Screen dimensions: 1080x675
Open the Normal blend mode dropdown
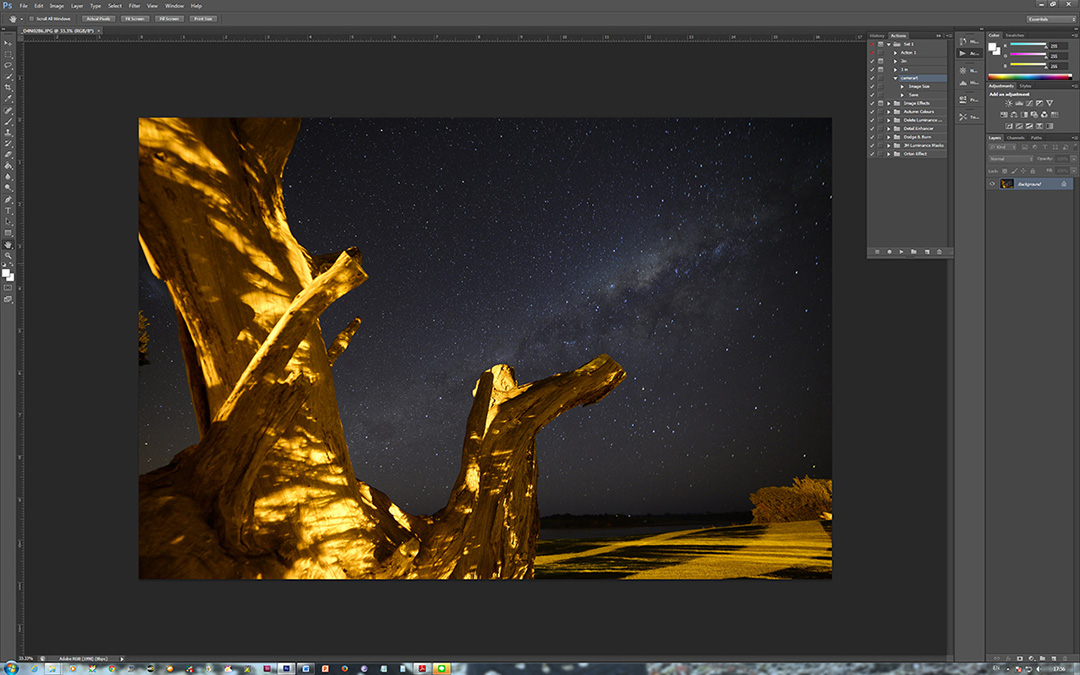pos(1011,158)
